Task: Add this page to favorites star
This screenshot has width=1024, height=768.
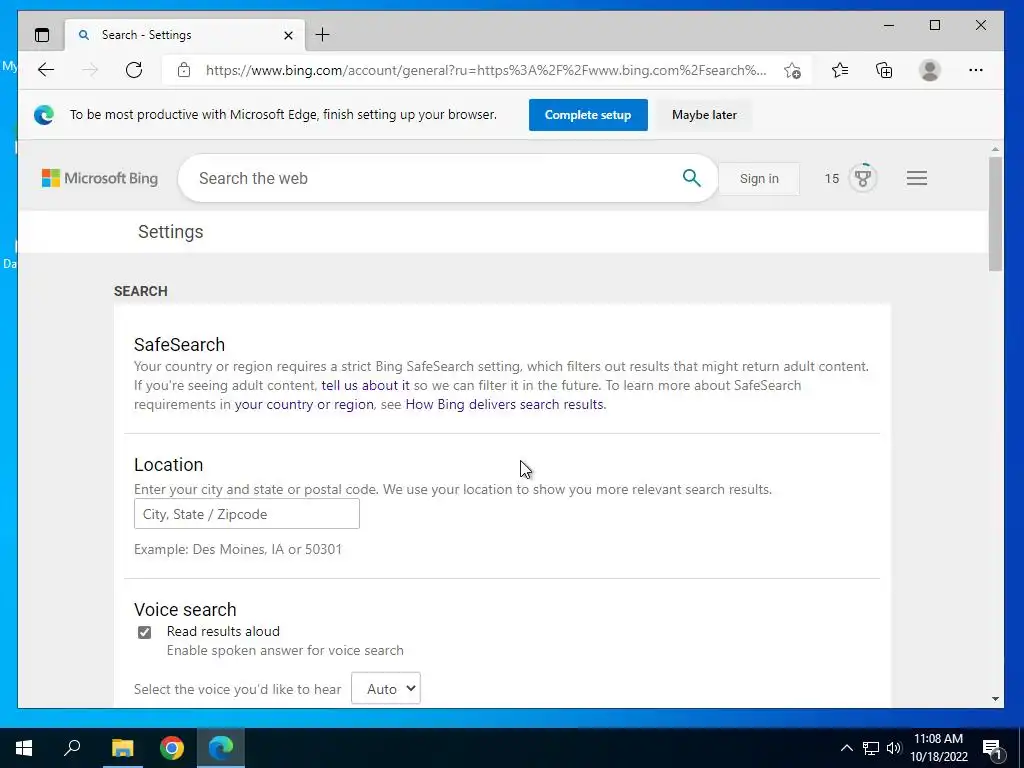Action: [792, 70]
